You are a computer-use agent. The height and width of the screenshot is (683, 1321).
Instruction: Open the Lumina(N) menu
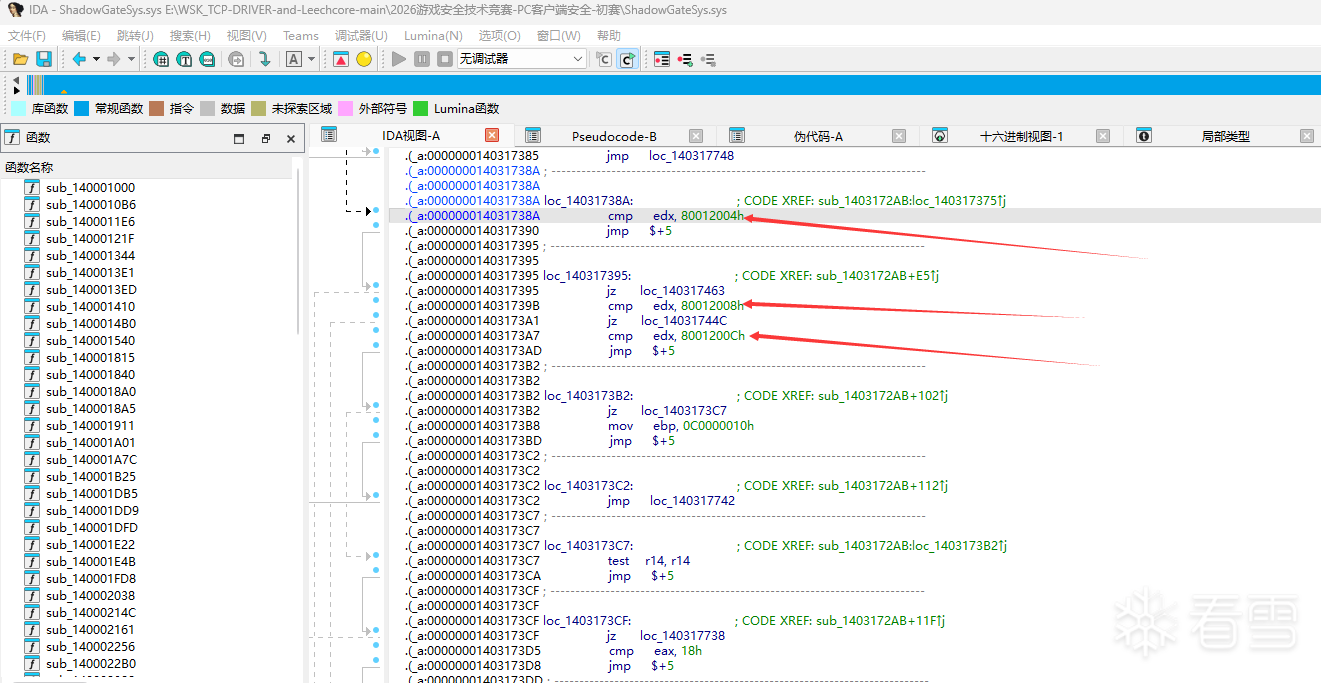coord(433,35)
